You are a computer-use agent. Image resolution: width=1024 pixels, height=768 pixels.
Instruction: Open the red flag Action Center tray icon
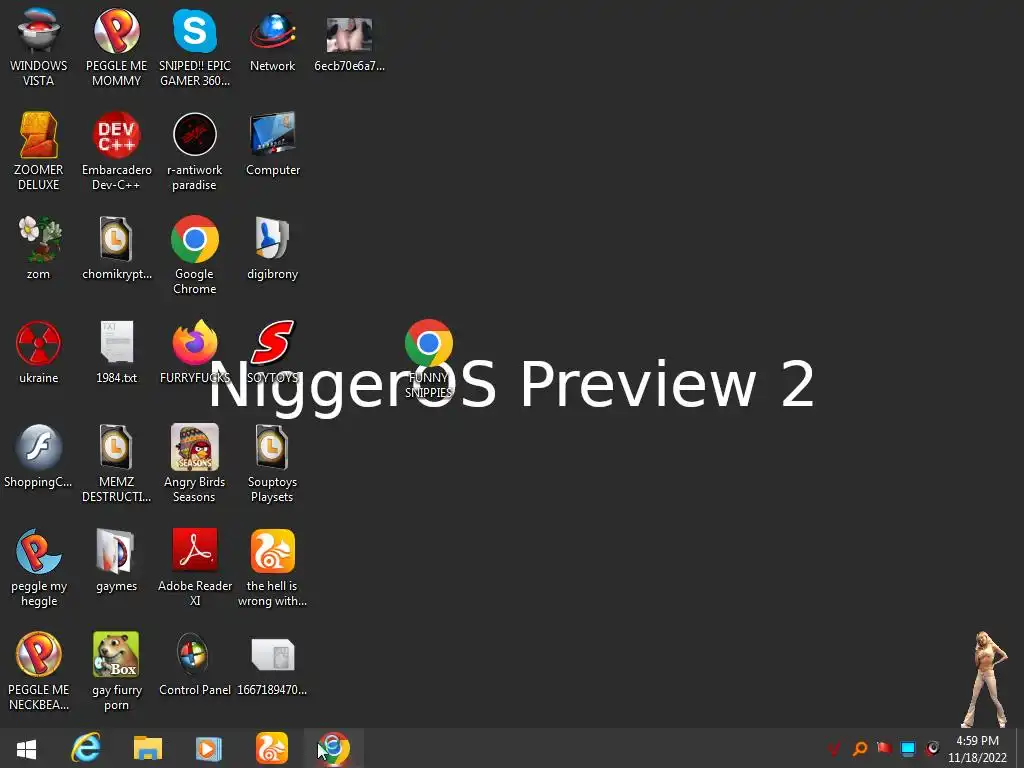pyautogui.click(x=884, y=748)
